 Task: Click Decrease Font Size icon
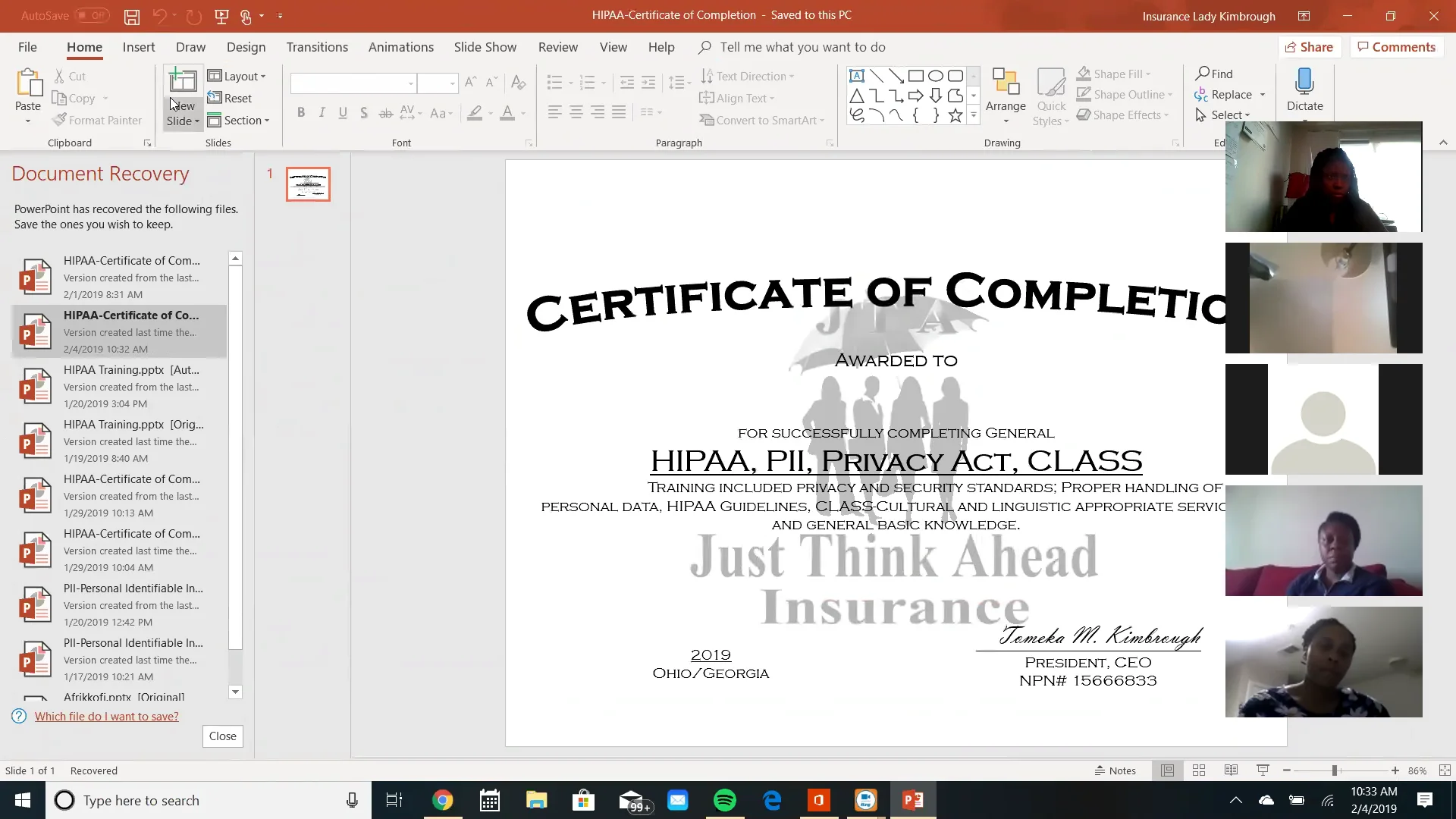[491, 81]
